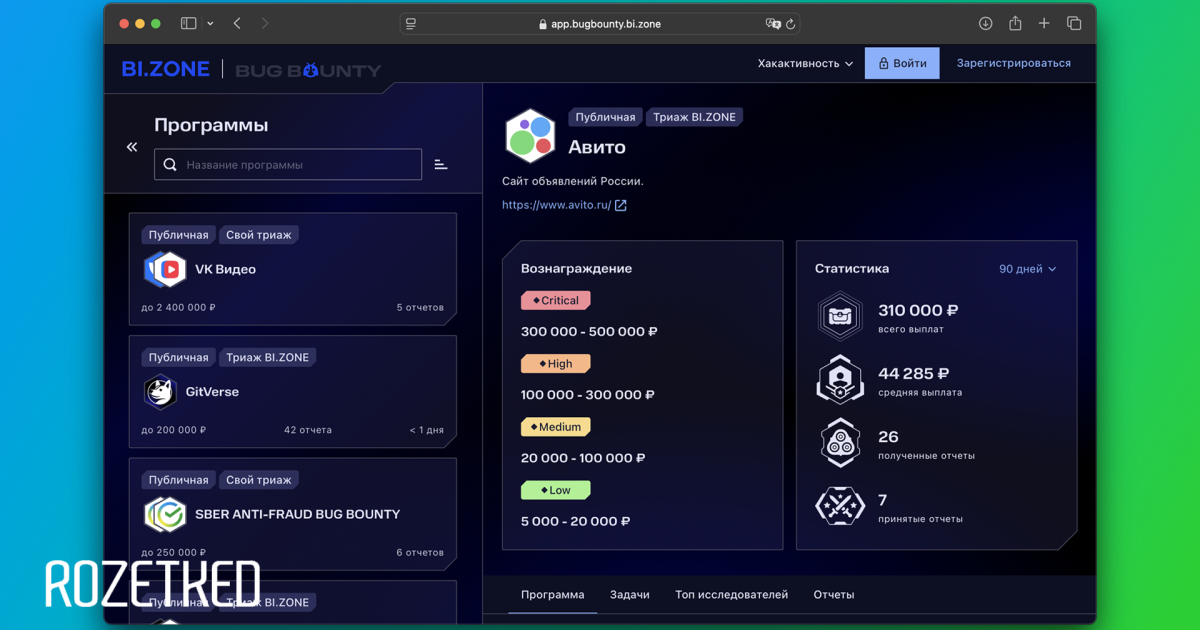Click the 100 000 - 300 000 ₽ reward range
Viewport: 1200px width, 630px height.
(x=588, y=395)
